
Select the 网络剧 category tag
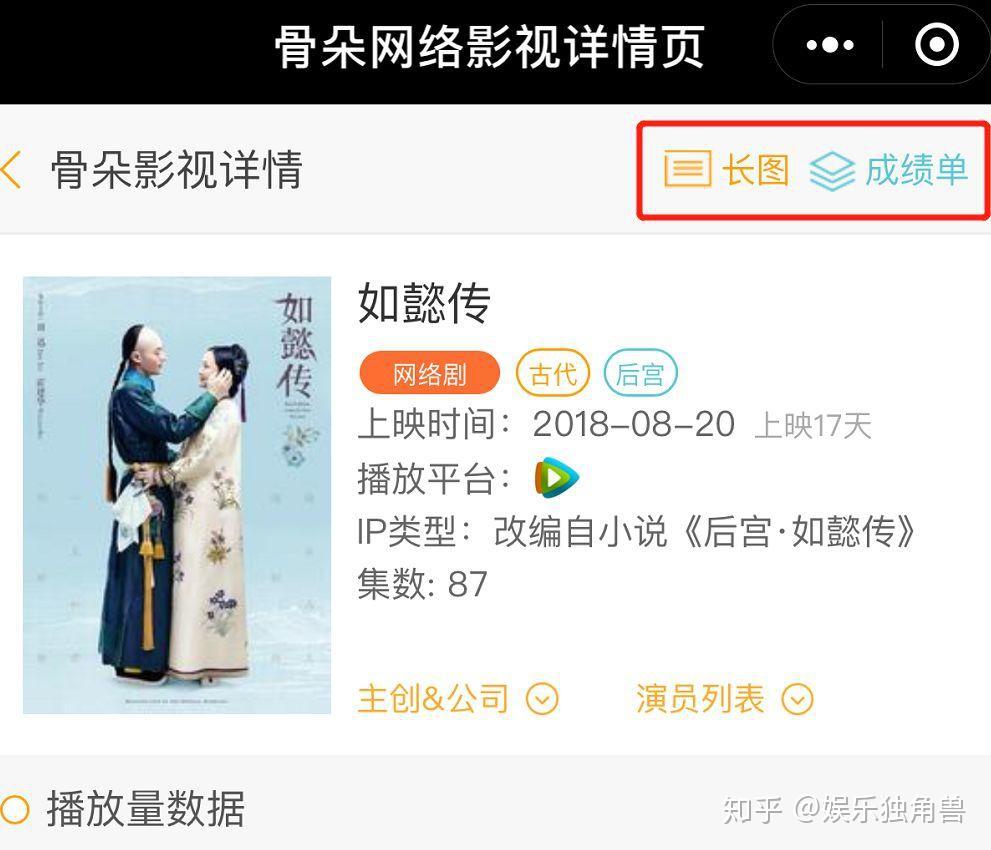[x=429, y=373]
